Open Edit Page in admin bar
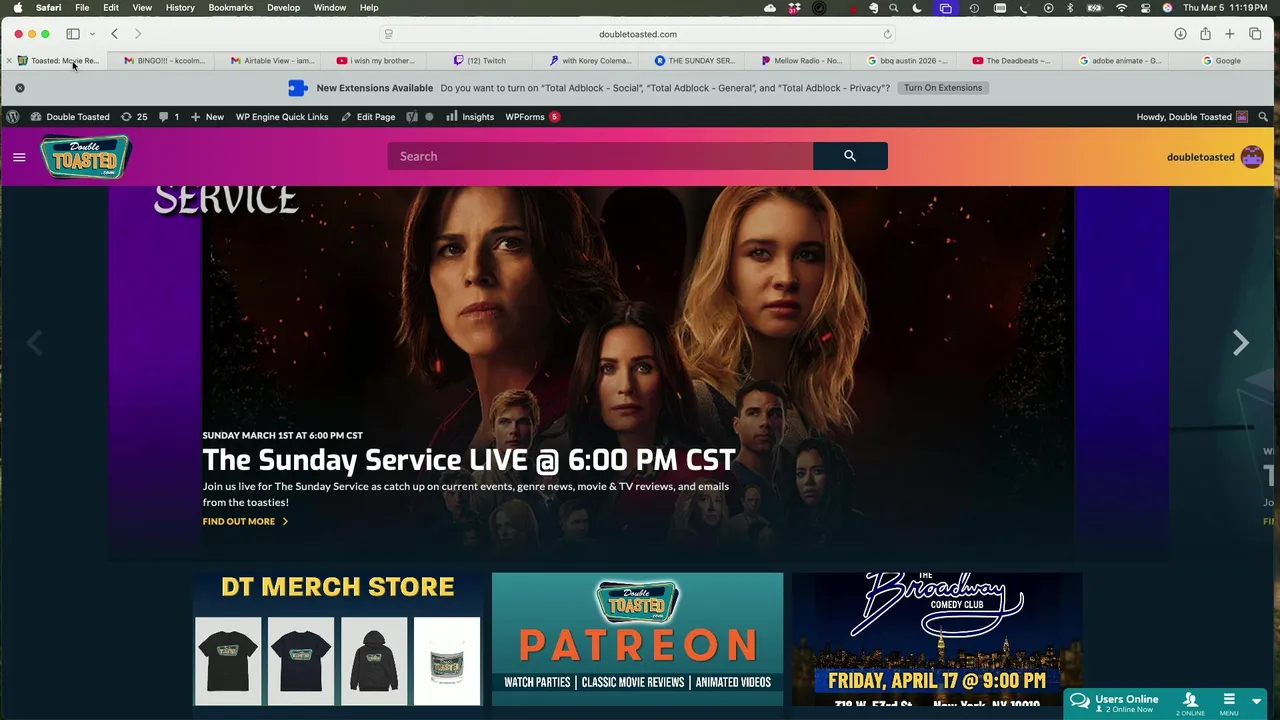1280x720 pixels. (x=368, y=117)
